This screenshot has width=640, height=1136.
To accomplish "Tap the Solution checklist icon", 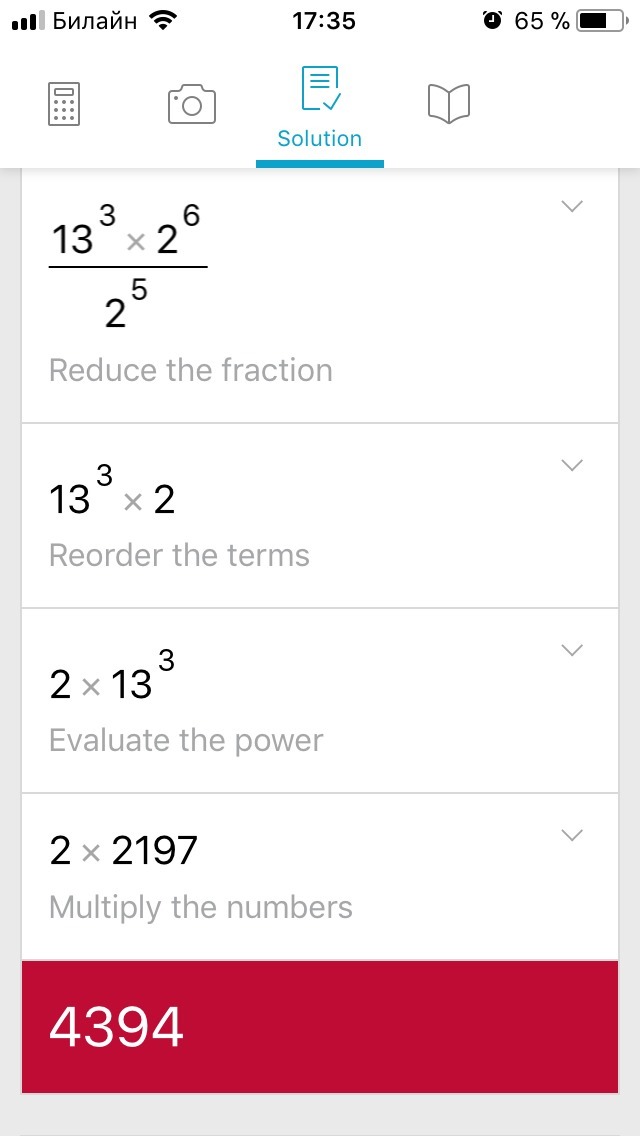I will (320, 90).
